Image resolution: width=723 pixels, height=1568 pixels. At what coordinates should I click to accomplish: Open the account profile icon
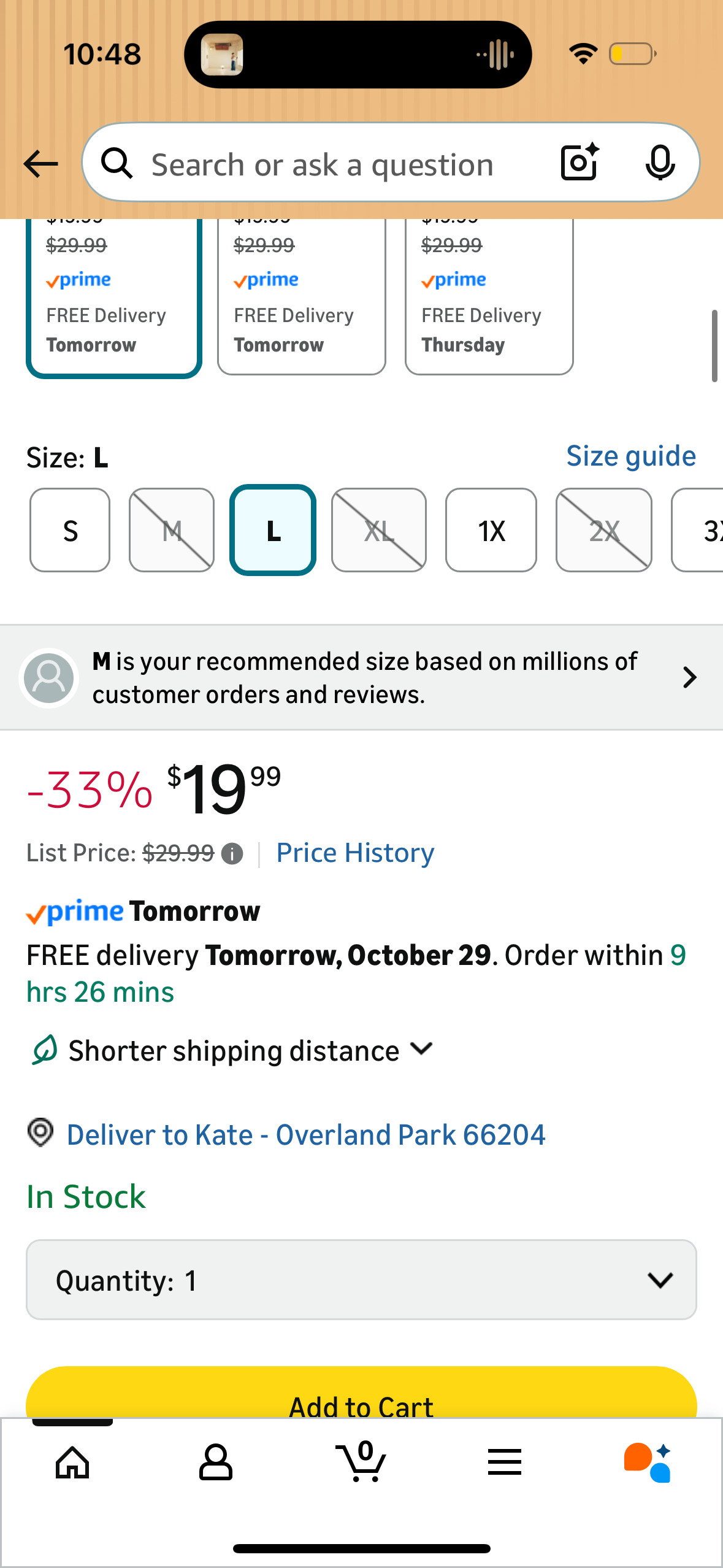216,1462
